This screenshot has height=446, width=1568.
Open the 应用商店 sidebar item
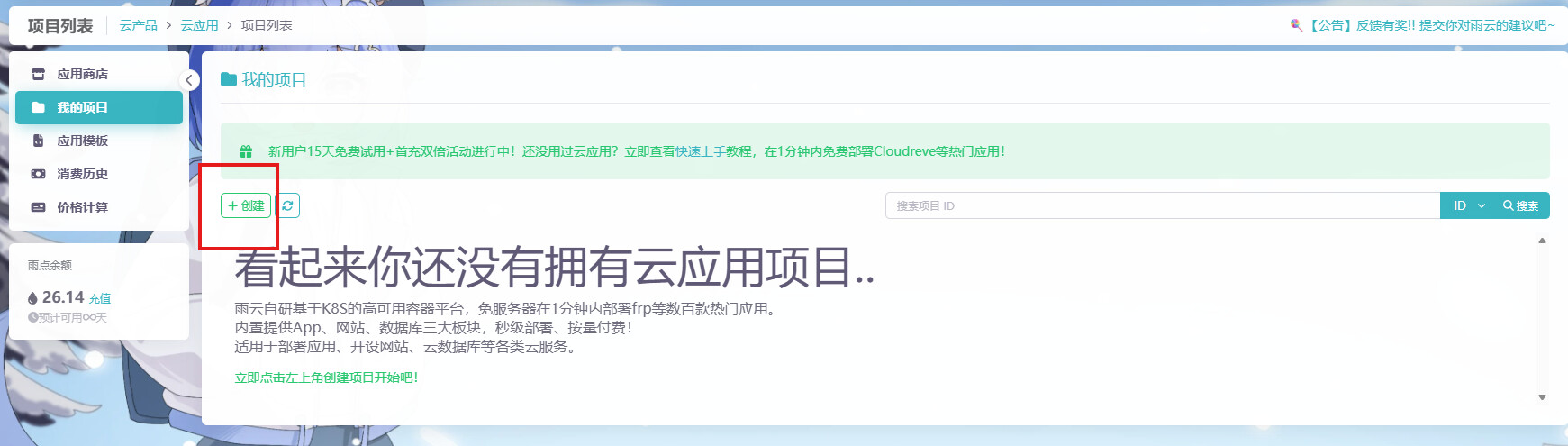coord(82,74)
